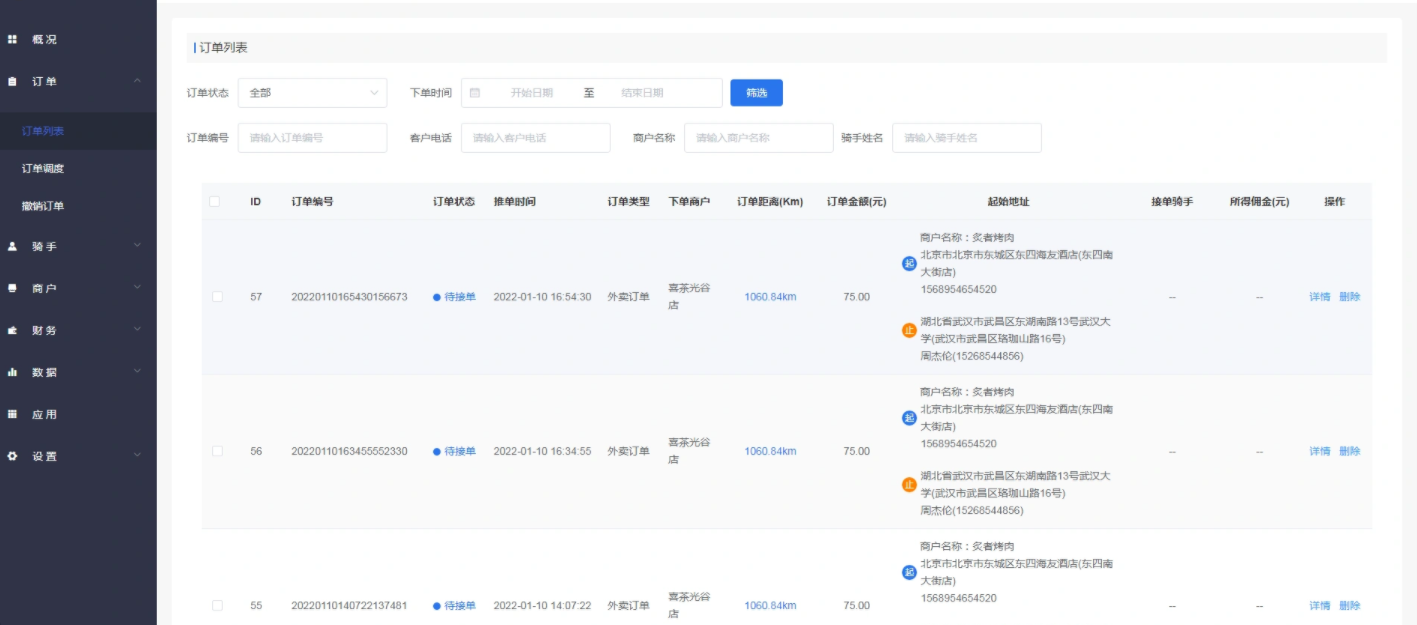Click 删除 for order ID 55
Image resolution: width=1417 pixels, height=625 pixels.
[x=1349, y=605]
